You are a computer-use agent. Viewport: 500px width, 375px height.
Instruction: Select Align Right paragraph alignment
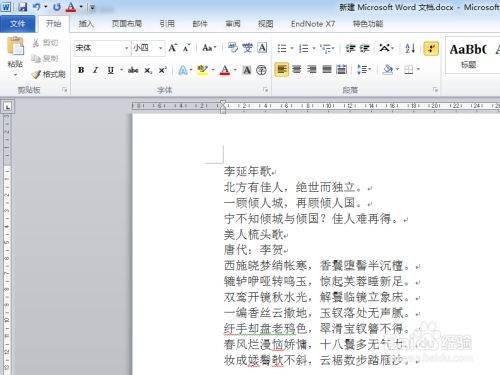click(x=312, y=69)
